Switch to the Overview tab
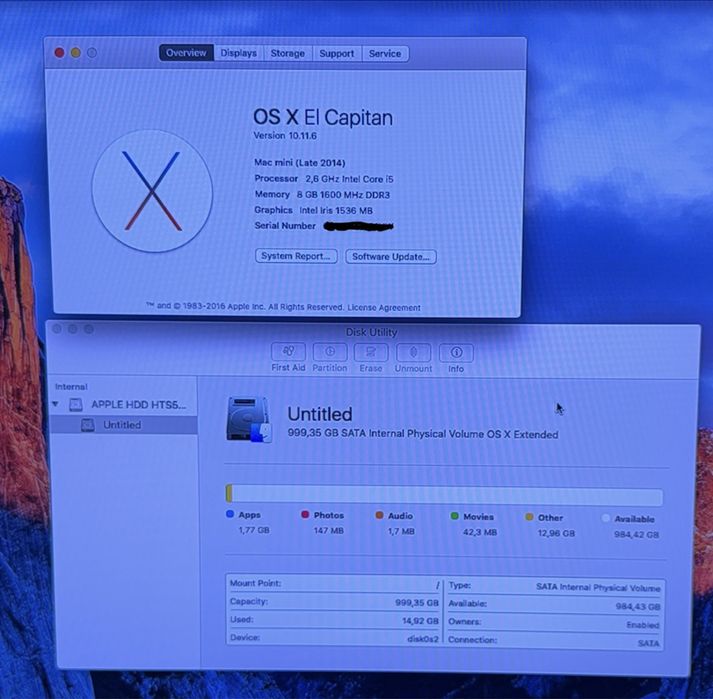This screenshot has height=699, width=713. pyautogui.click(x=186, y=53)
